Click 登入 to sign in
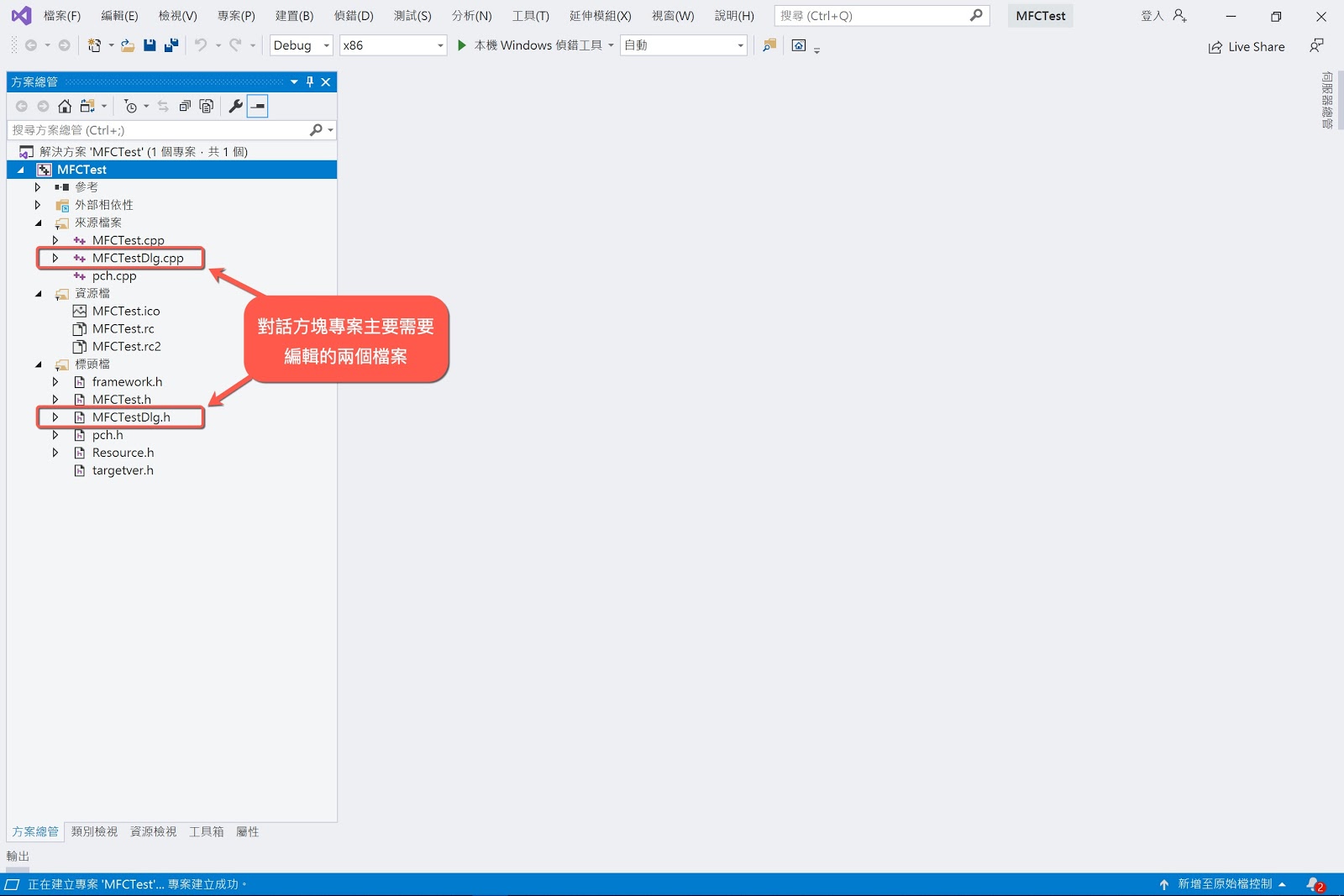The width and height of the screenshot is (1344, 896). pyautogui.click(x=1152, y=15)
